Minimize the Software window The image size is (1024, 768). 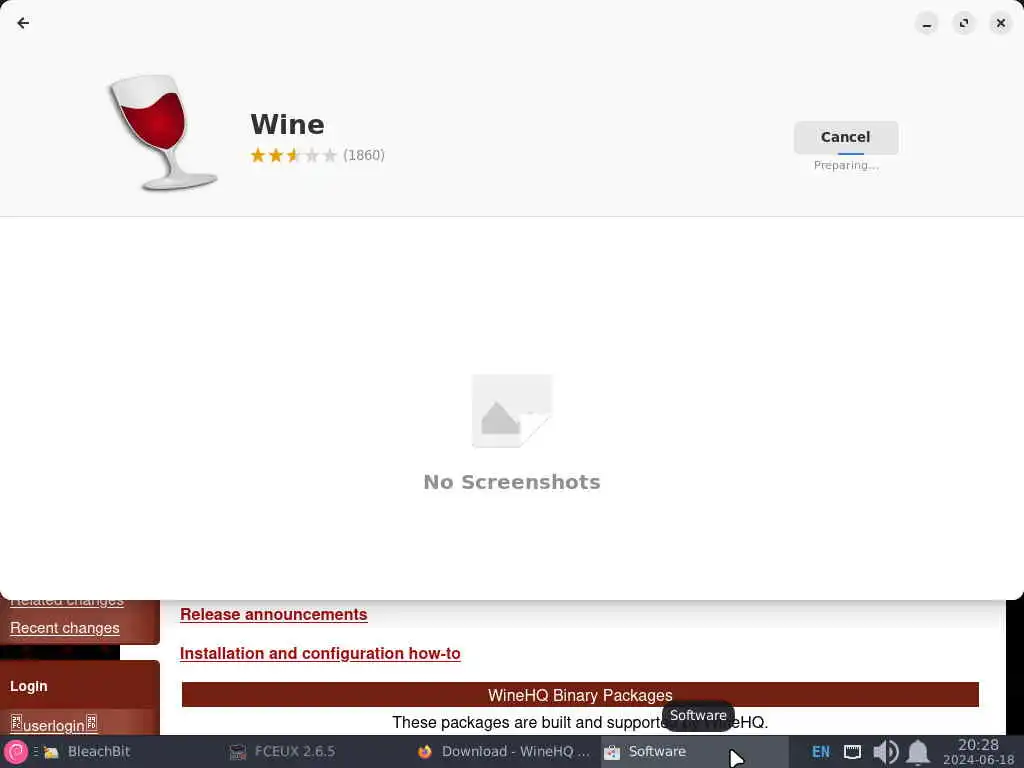[927, 24]
